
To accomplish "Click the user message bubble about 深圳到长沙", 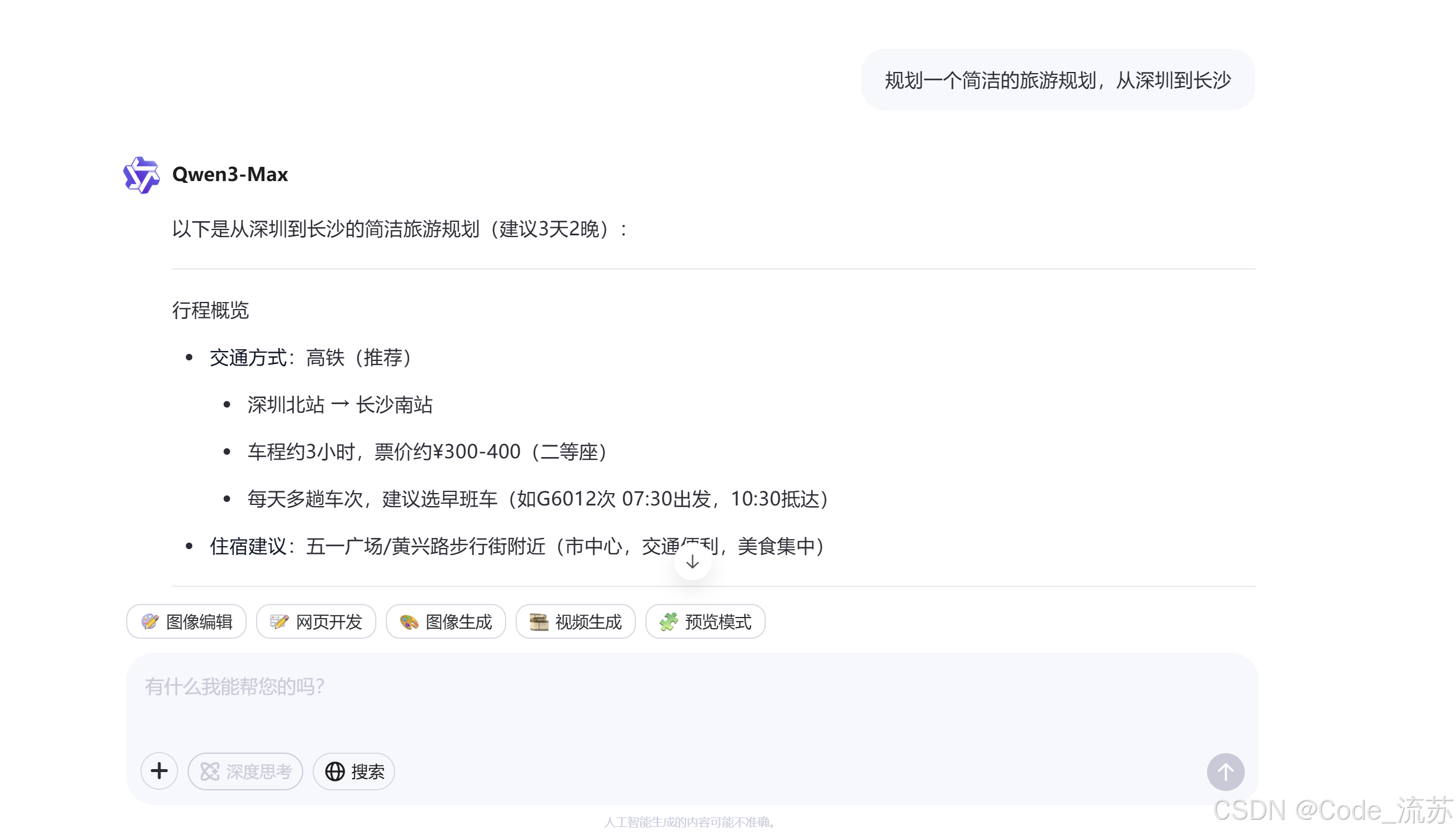I will 1057,80.
